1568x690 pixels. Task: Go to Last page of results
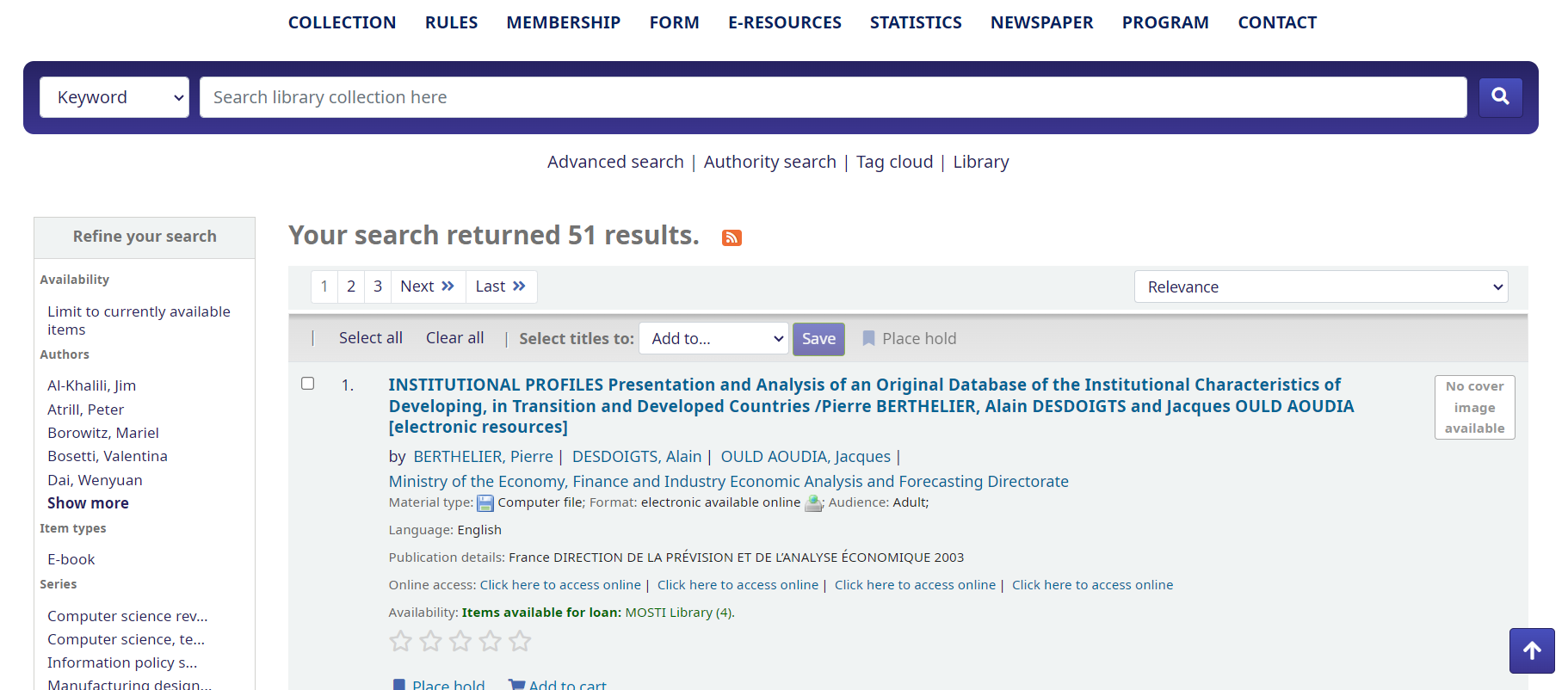tap(501, 286)
